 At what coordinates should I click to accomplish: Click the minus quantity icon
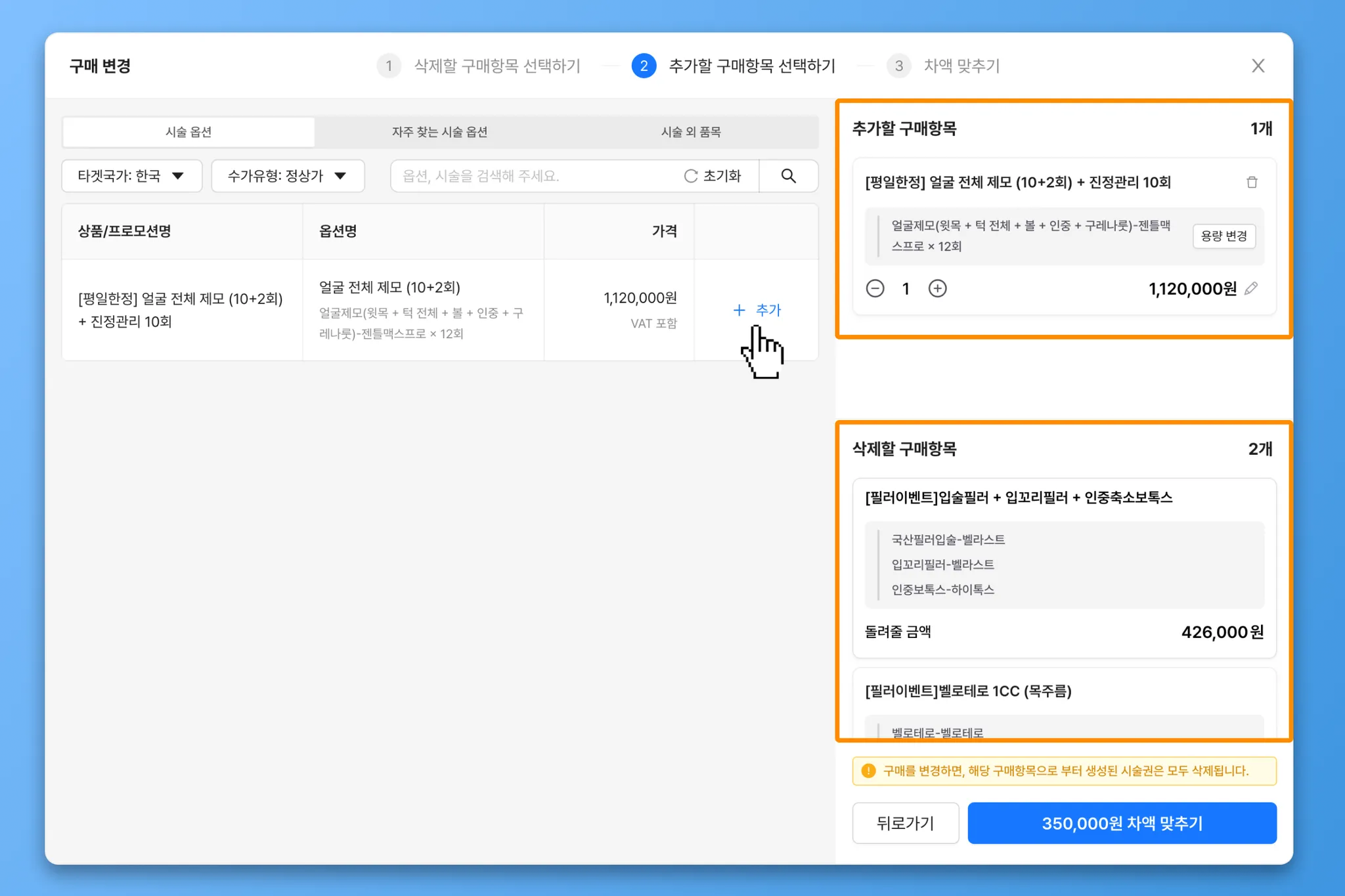tap(875, 289)
